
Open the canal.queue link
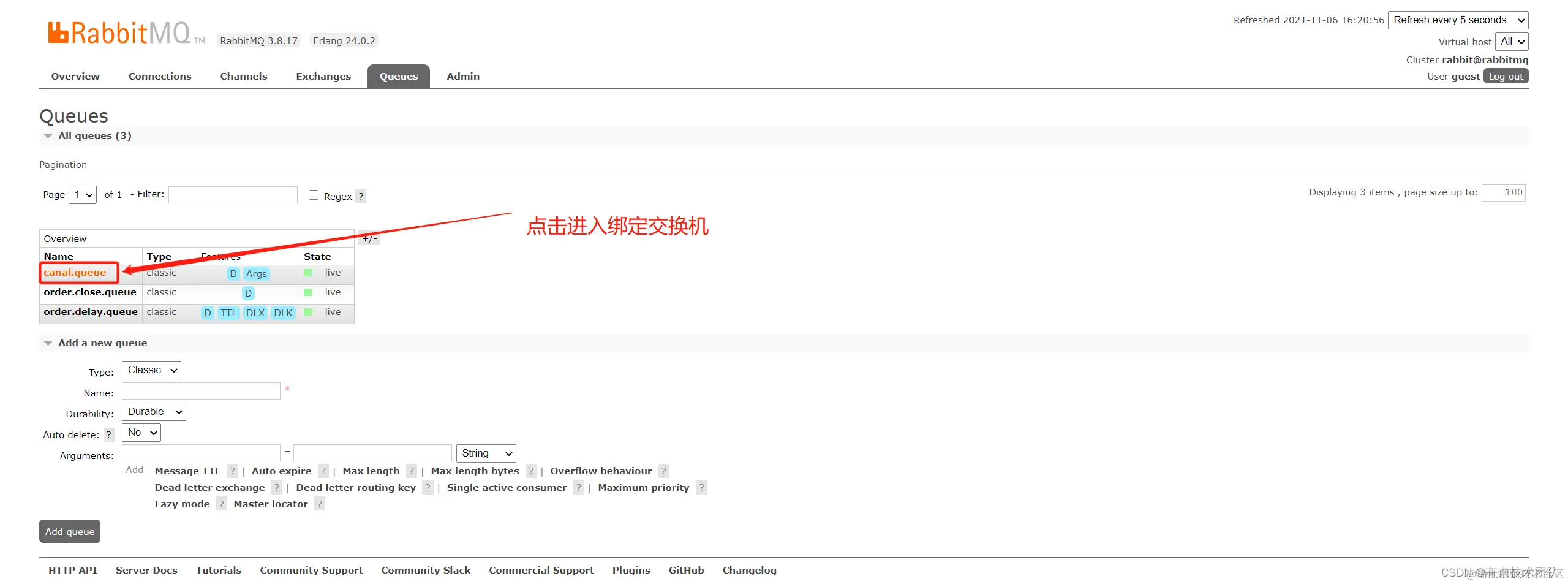(75, 273)
